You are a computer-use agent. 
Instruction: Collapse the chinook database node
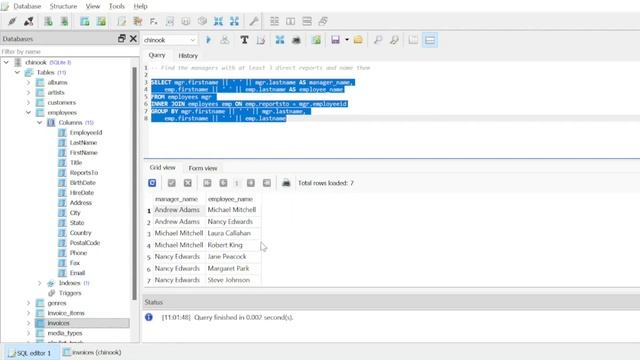[x=6, y=62]
